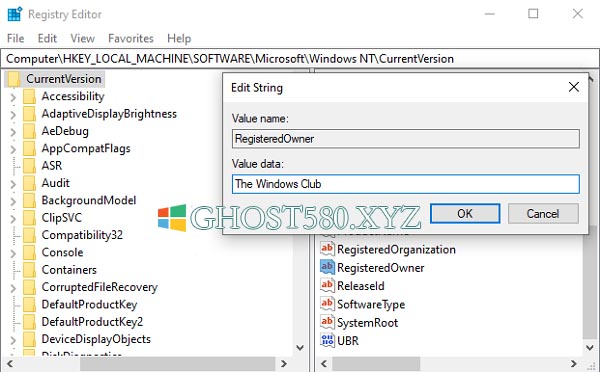Click the AdaptiveDisplayBrightness folder icon
This screenshot has height=372, width=600.
click(x=29, y=114)
